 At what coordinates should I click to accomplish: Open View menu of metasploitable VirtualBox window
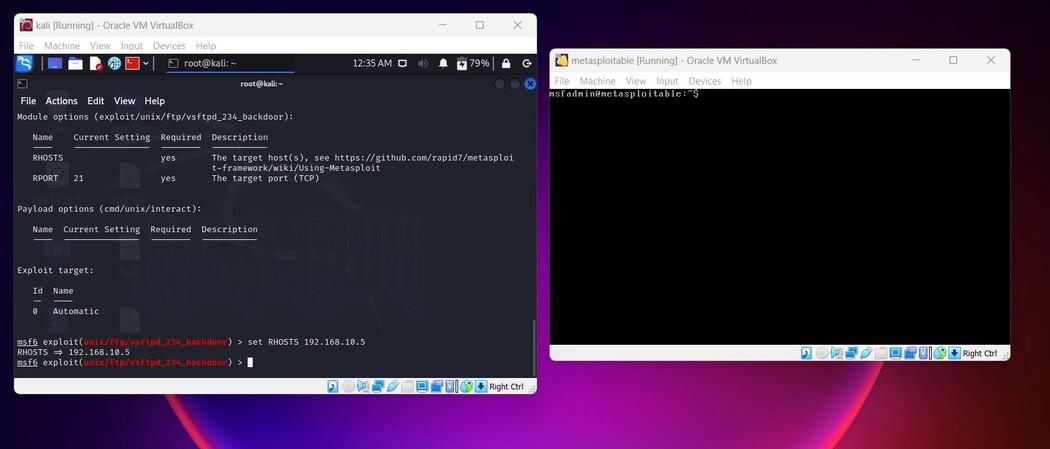click(636, 81)
